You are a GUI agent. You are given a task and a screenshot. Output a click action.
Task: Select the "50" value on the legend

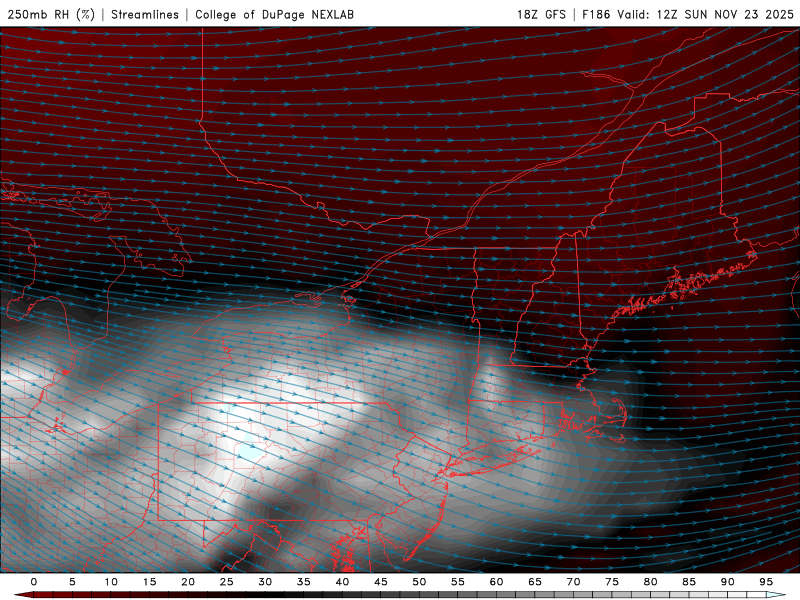pyautogui.click(x=419, y=582)
